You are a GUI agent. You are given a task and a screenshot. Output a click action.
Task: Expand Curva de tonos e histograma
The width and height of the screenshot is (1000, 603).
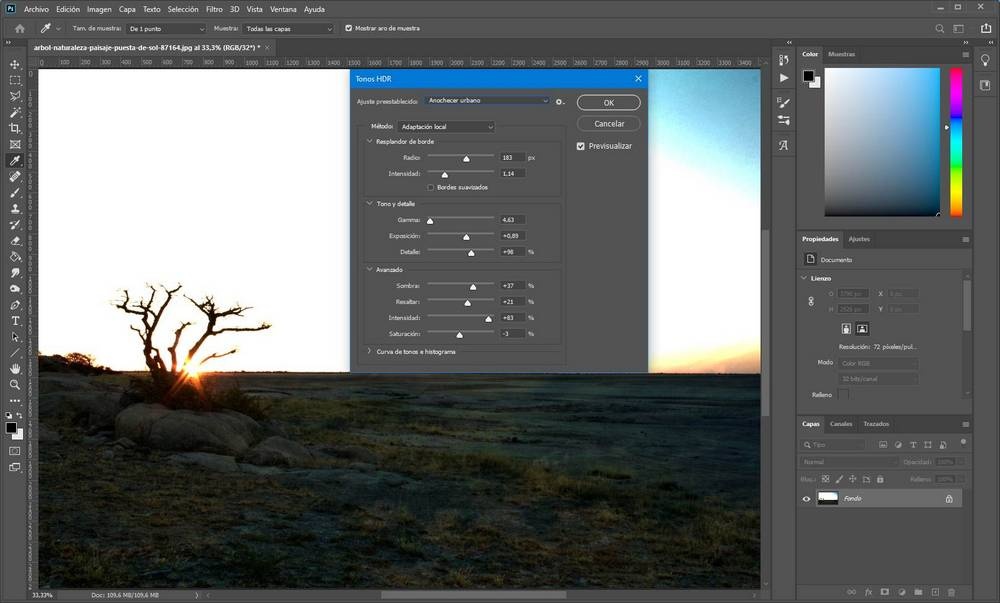pyautogui.click(x=370, y=352)
